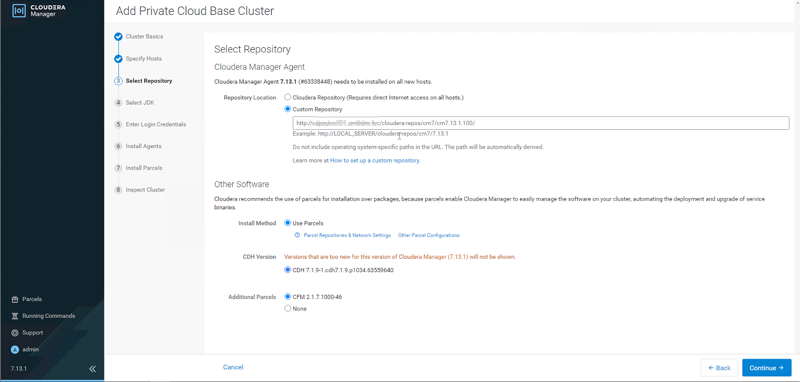Click the custom repository URL input field
Image resolution: width=800 pixels, height=382 pixels.
pyautogui.click(x=541, y=123)
